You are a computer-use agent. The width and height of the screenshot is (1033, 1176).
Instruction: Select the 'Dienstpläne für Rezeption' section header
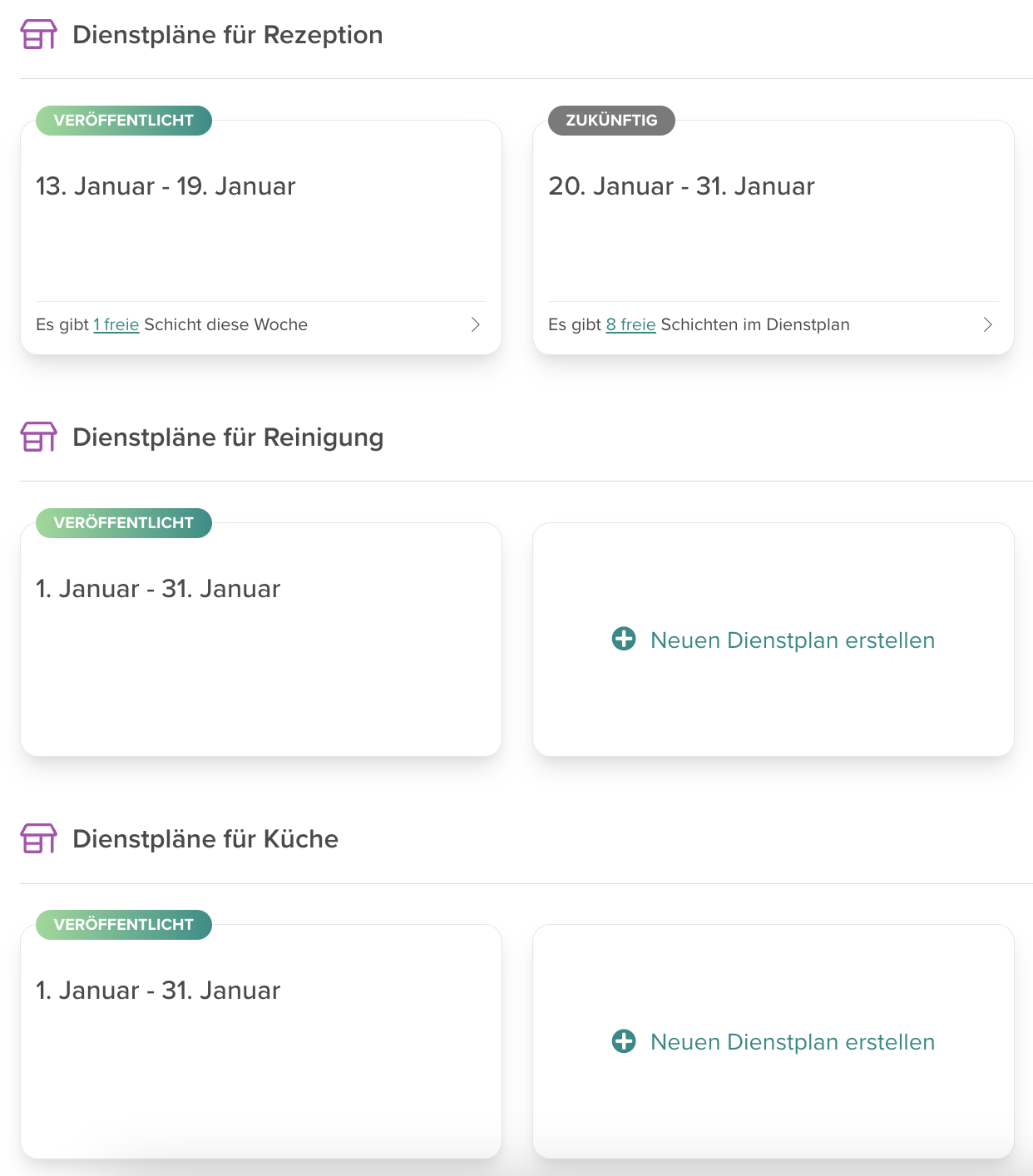click(x=227, y=34)
